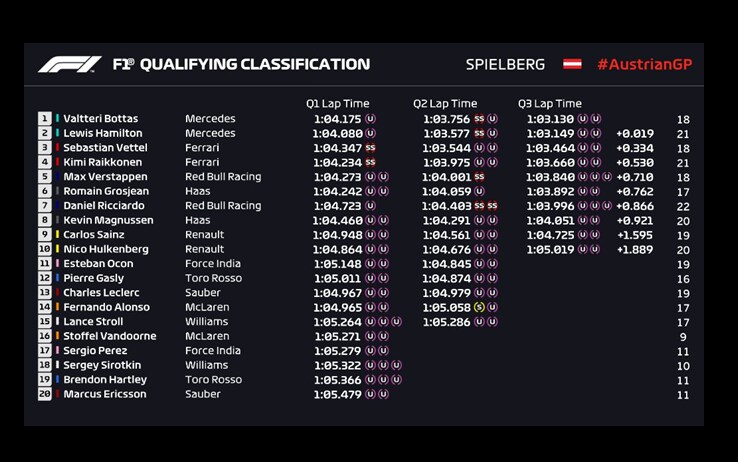Select the Q3 Lap Time column header
The image size is (738, 462).
(550, 104)
